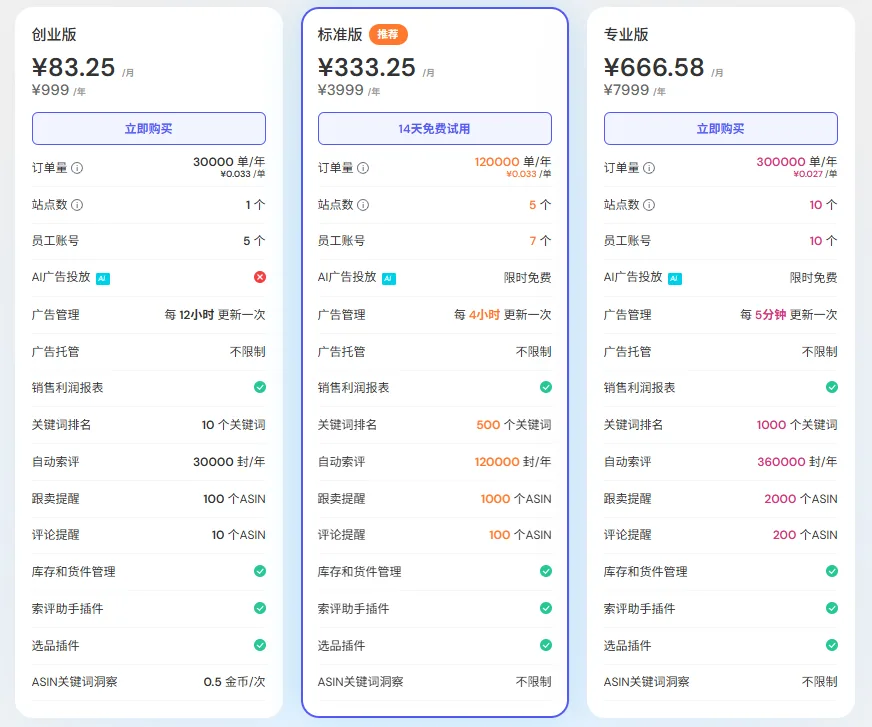Click 广告托管 label in 专业版
872x727 pixels.
pos(627,352)
